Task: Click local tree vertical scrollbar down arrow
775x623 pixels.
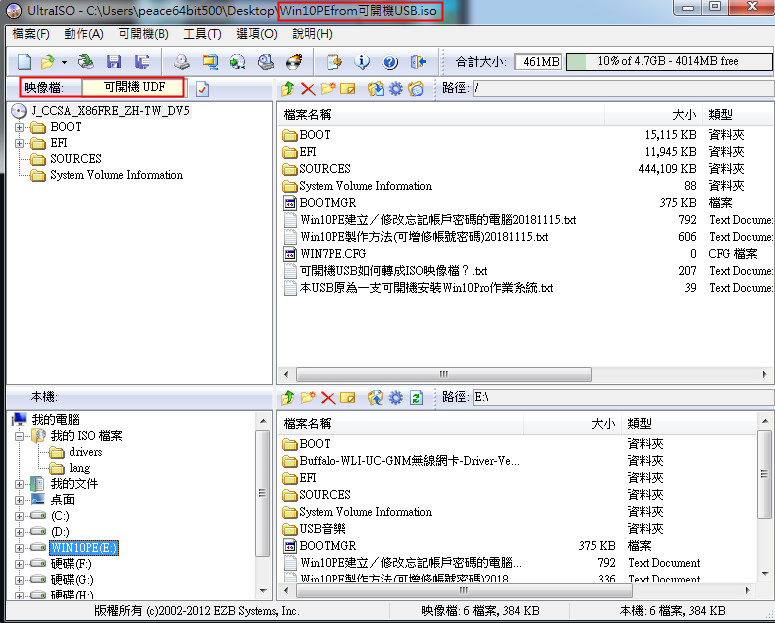Action: tap(263, 590)
